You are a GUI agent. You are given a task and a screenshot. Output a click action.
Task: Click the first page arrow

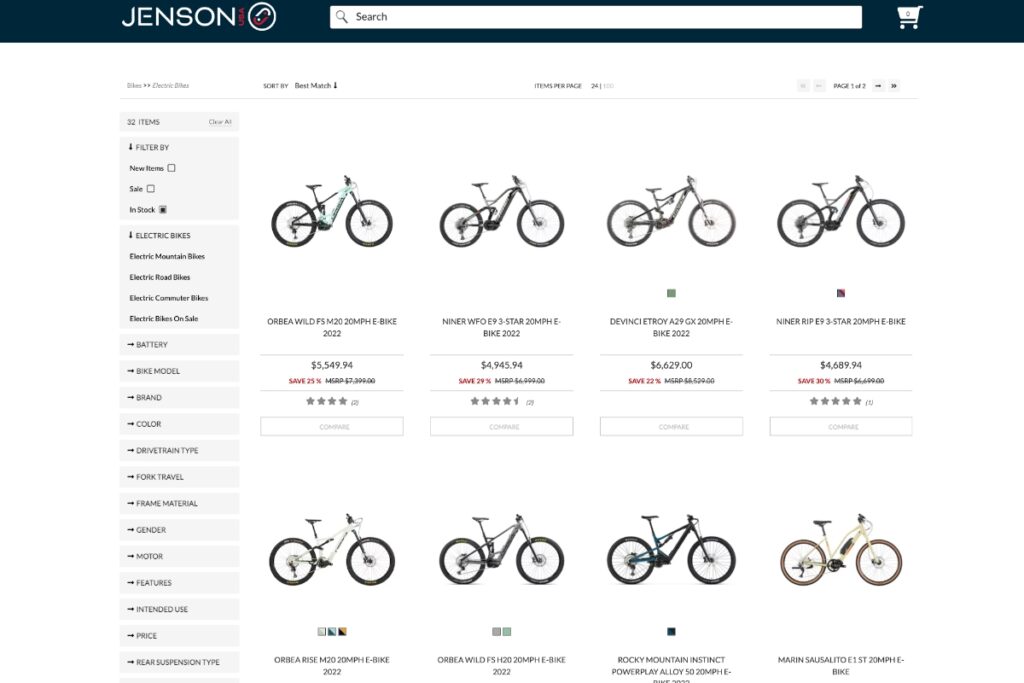[803, 86]
